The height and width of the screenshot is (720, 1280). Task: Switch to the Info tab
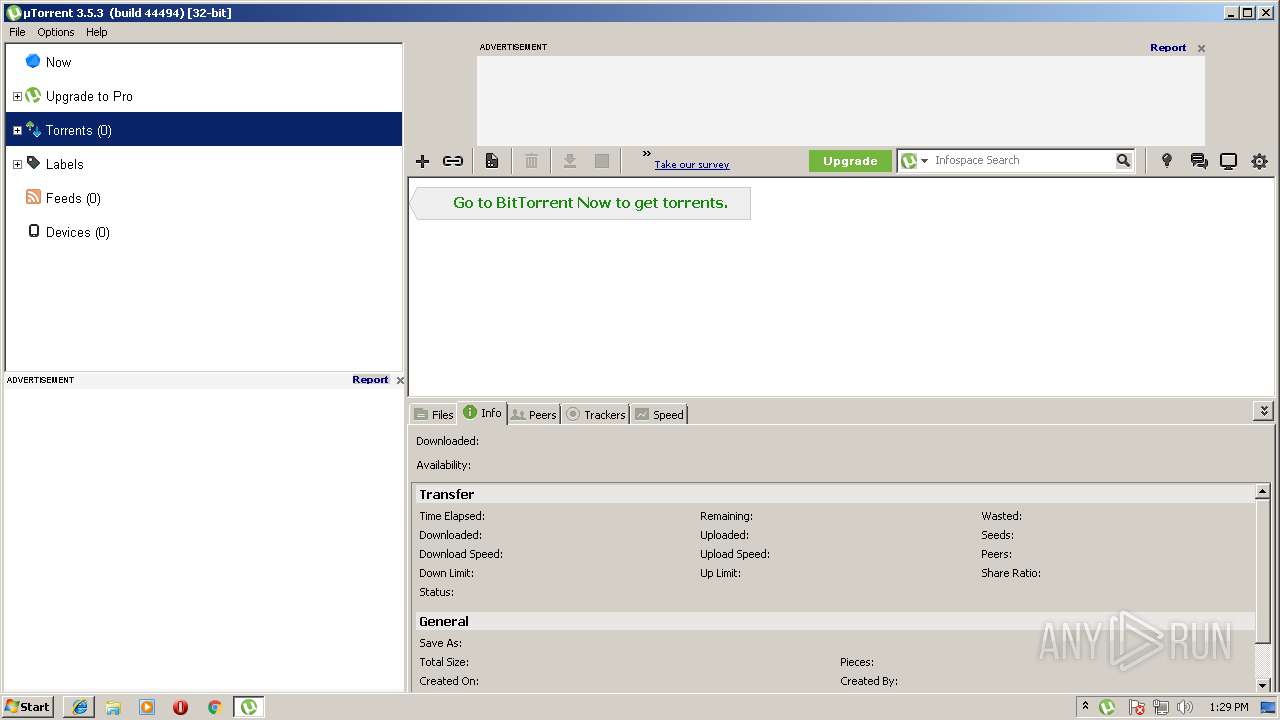click(483, 413)
